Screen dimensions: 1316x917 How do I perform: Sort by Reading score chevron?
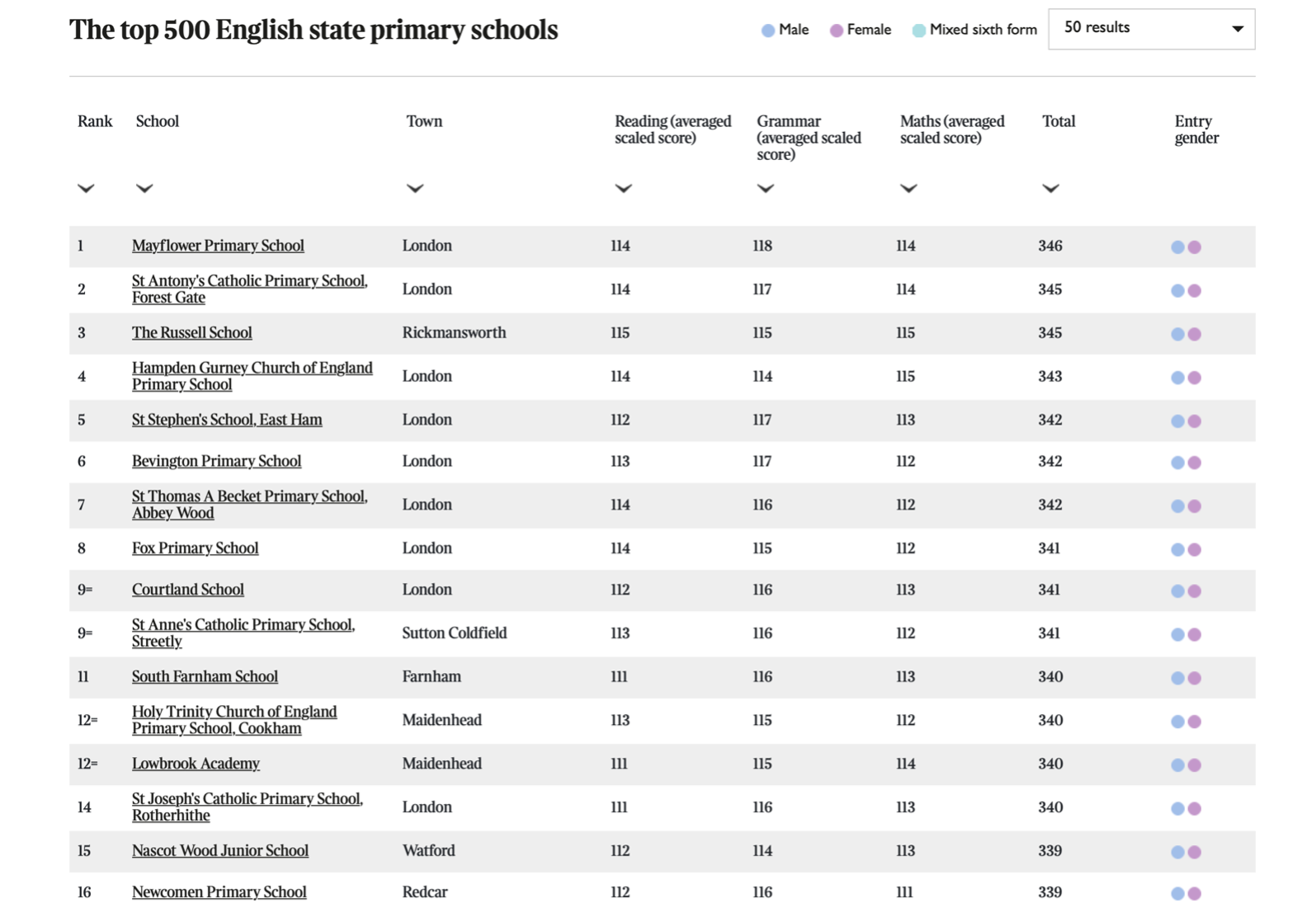point(624,188)
